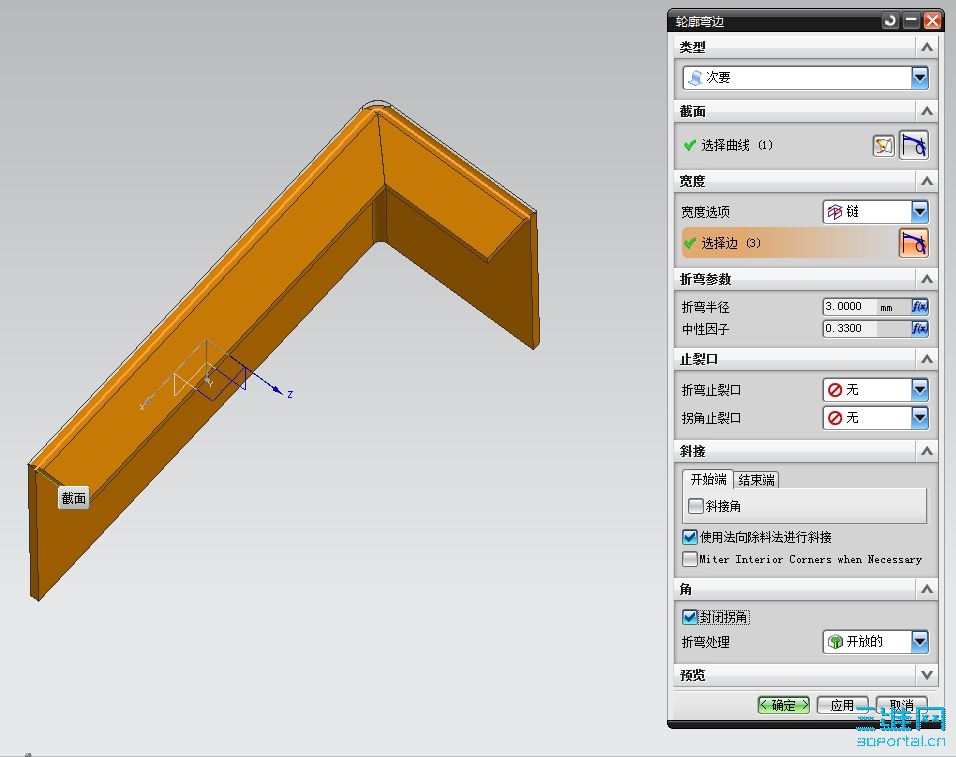
Task: Collapse the 止裂口 section
Action: coord(927,359)
